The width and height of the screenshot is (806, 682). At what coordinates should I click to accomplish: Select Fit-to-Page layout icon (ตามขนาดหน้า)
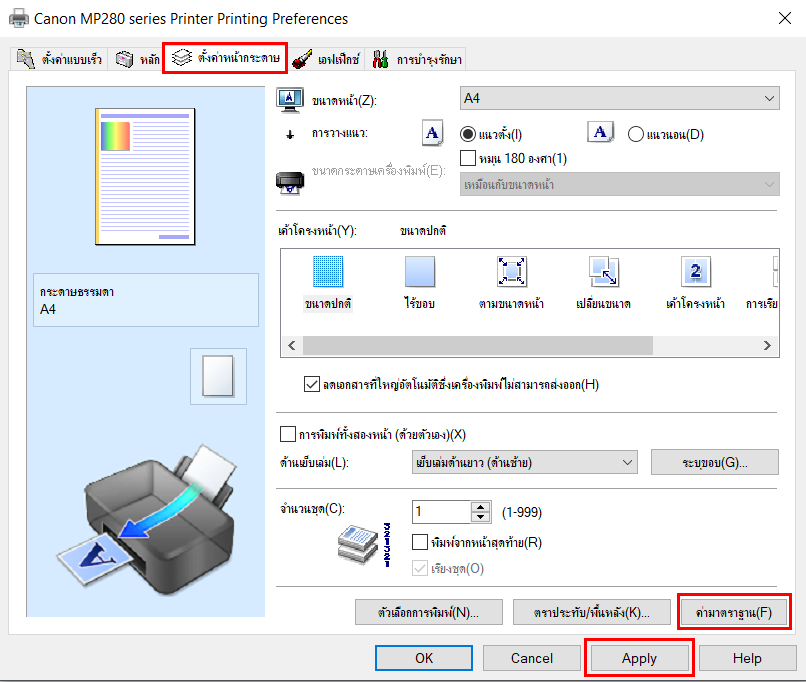point(511,271)
